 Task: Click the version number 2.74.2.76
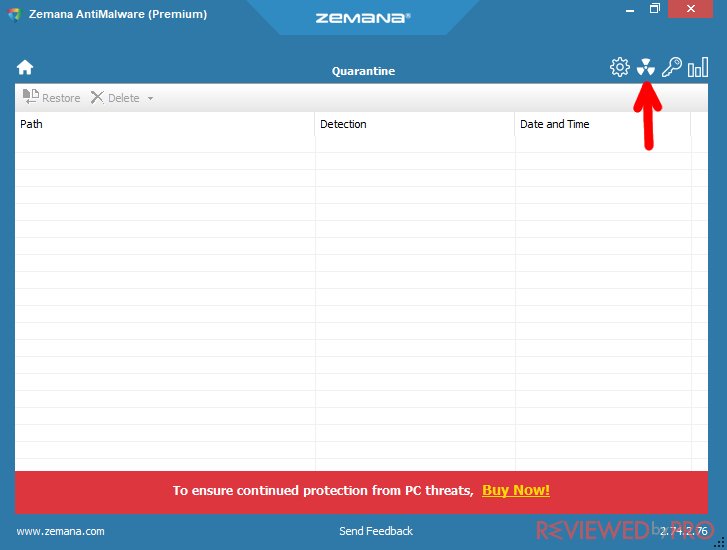point(684,531)
